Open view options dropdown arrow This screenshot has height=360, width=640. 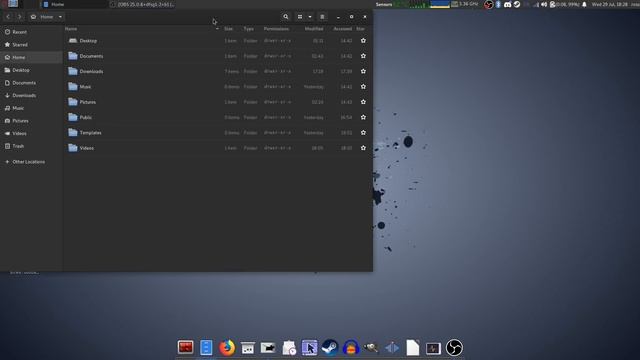[310, 17]
